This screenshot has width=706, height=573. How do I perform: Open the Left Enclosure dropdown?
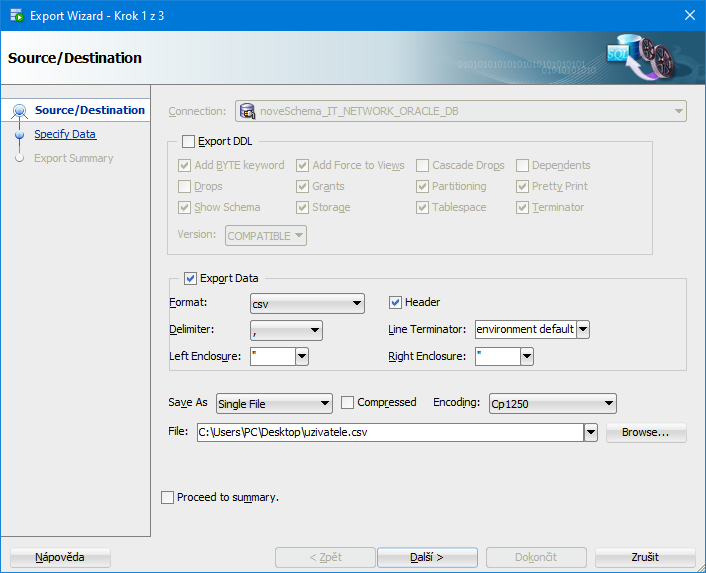[x=301, y=356]
